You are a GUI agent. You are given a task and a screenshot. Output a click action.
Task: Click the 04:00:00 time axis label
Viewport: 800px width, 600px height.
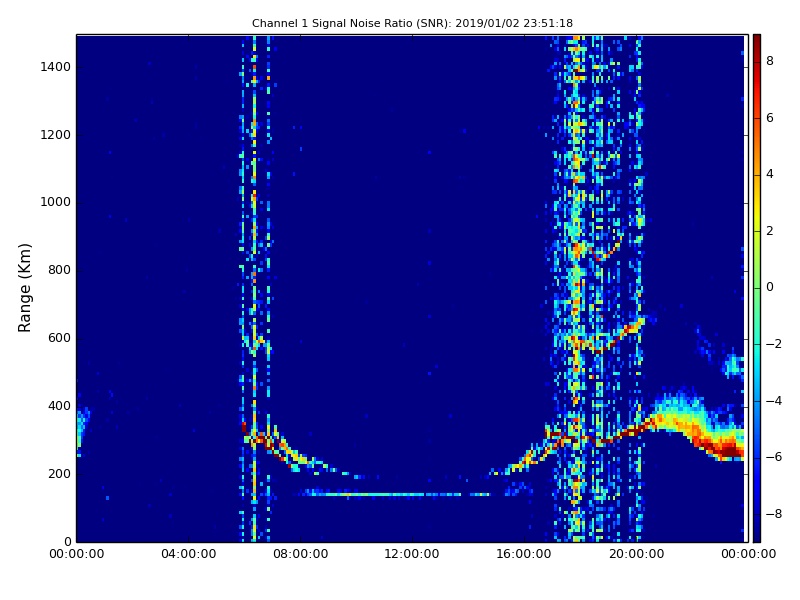click(189, 554)
